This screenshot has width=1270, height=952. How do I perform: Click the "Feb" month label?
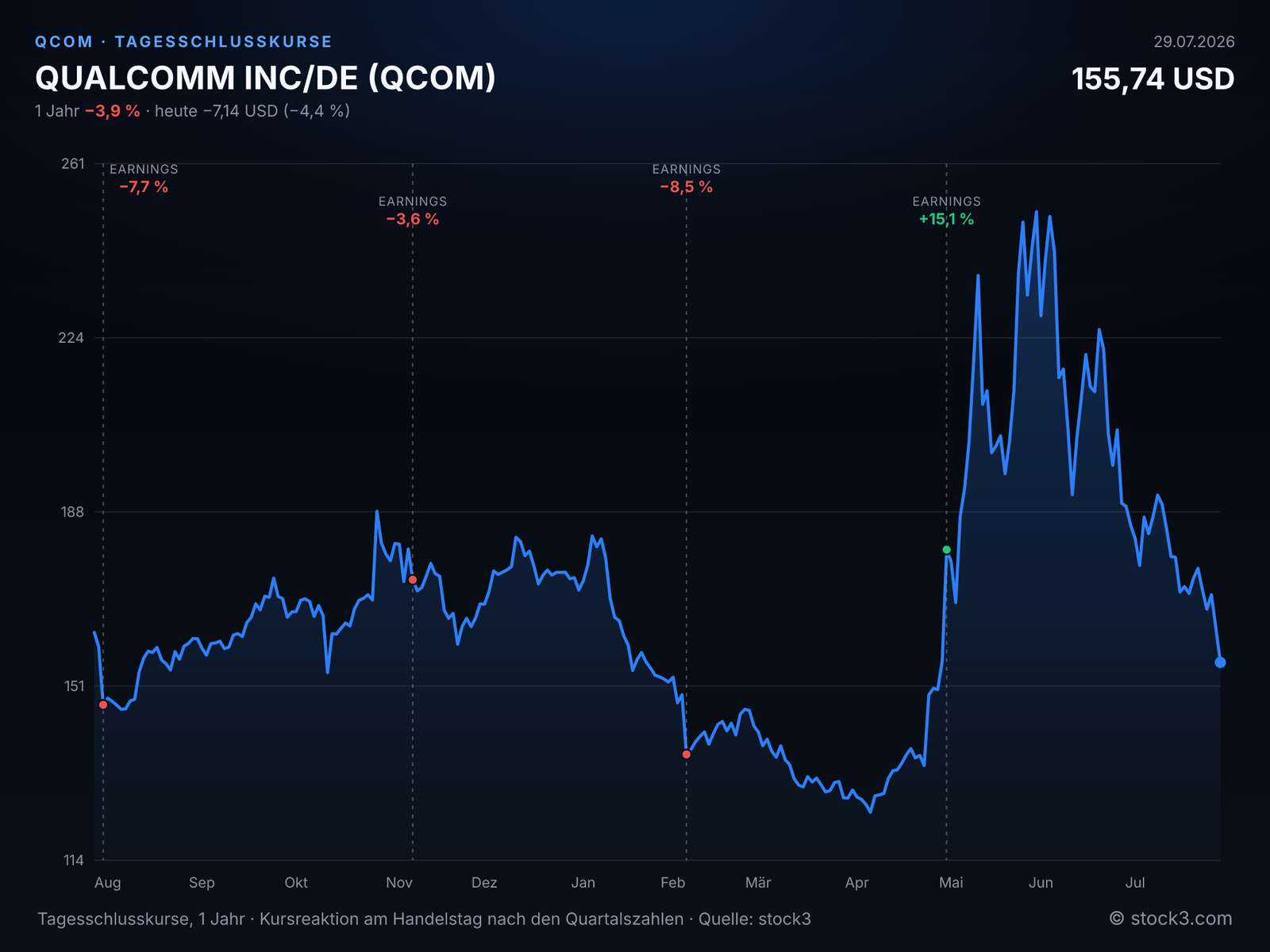pyautogui.click(x=673, y=883)
